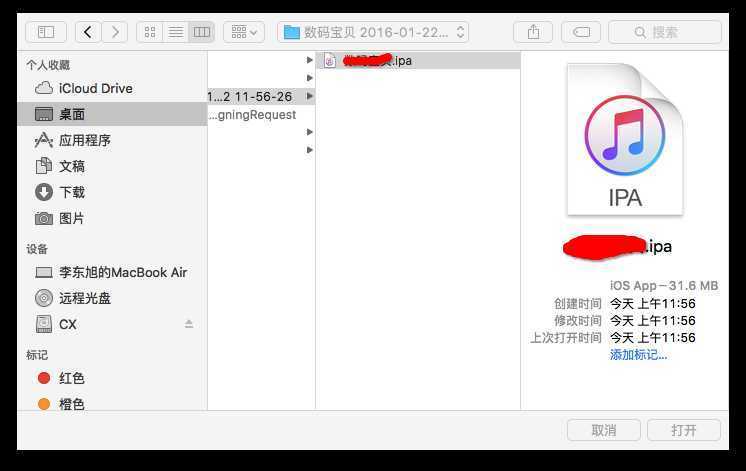Expand the arrow below gningRequest row
This screenshot has width=746, height=471.
coord(310,132)
